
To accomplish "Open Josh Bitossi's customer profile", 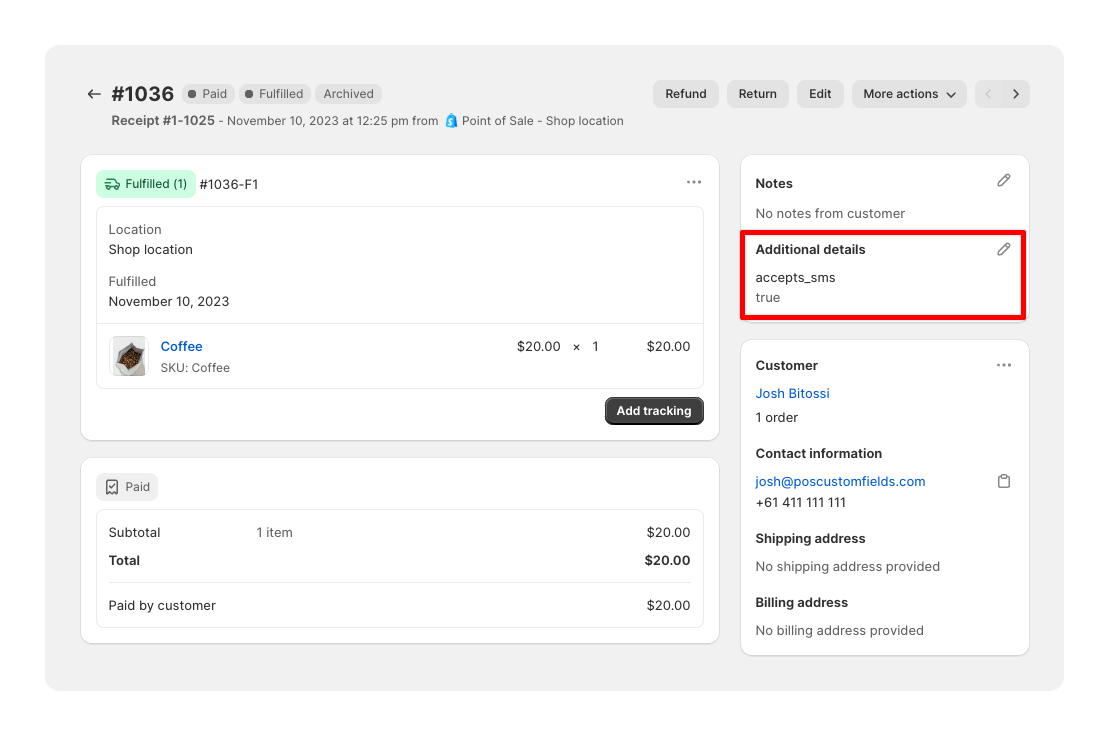I will tap(792, 393).
